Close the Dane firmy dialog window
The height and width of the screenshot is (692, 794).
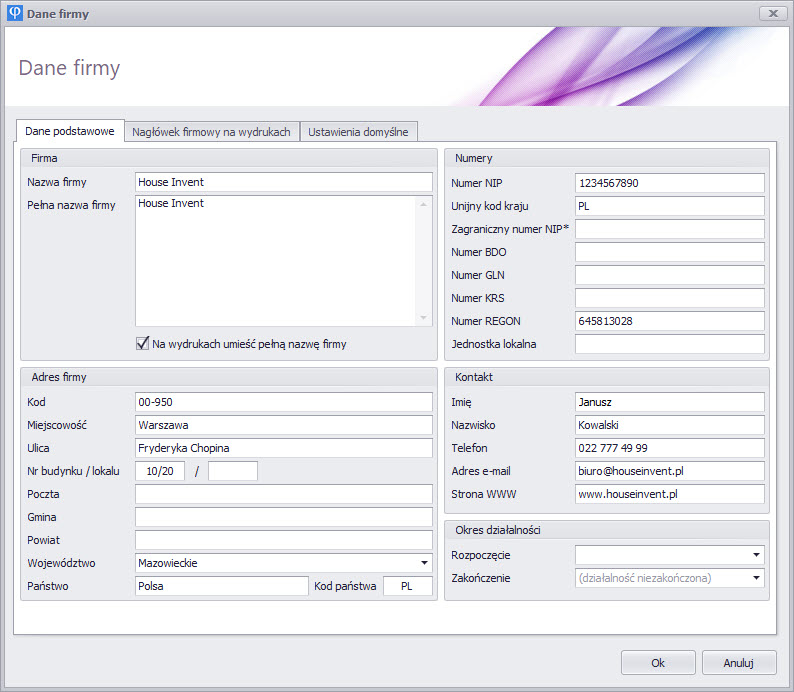(772, 13)
